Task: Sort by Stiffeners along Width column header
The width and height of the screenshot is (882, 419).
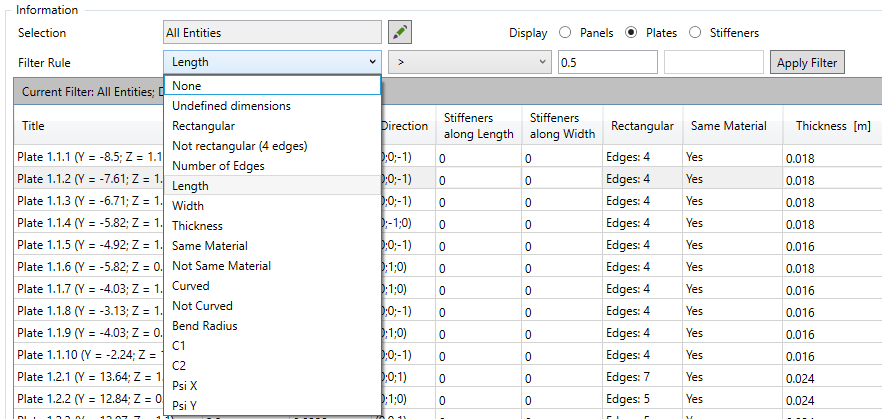Action: (562, 126)
